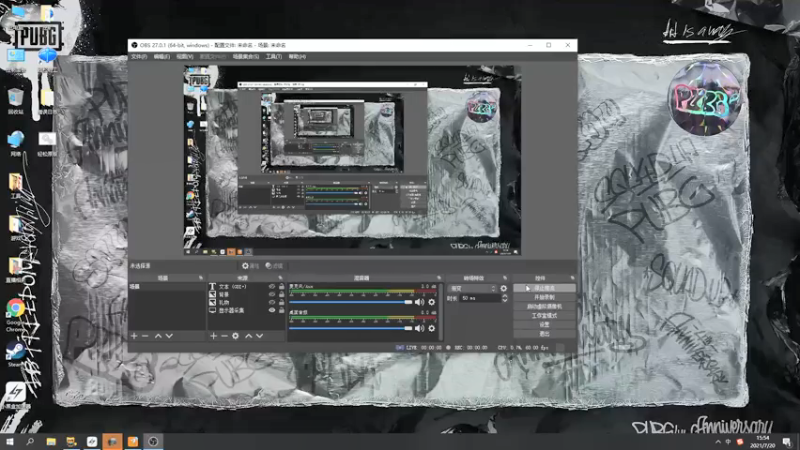Image resolution: width=800 pixels, height=450 pixels.
Task: Pop out the sources dock panel
Action: [280, 278]
